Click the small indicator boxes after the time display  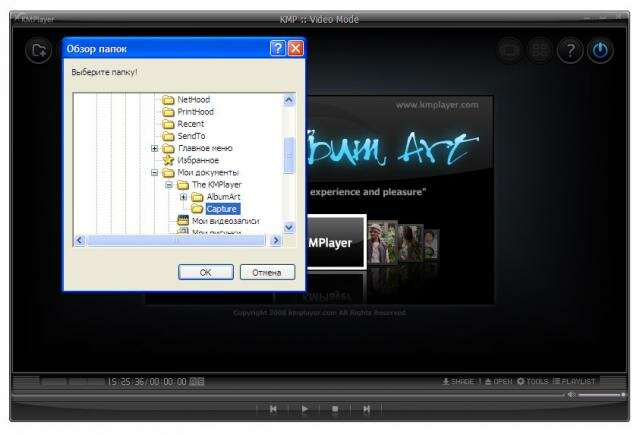pos(197,382)
